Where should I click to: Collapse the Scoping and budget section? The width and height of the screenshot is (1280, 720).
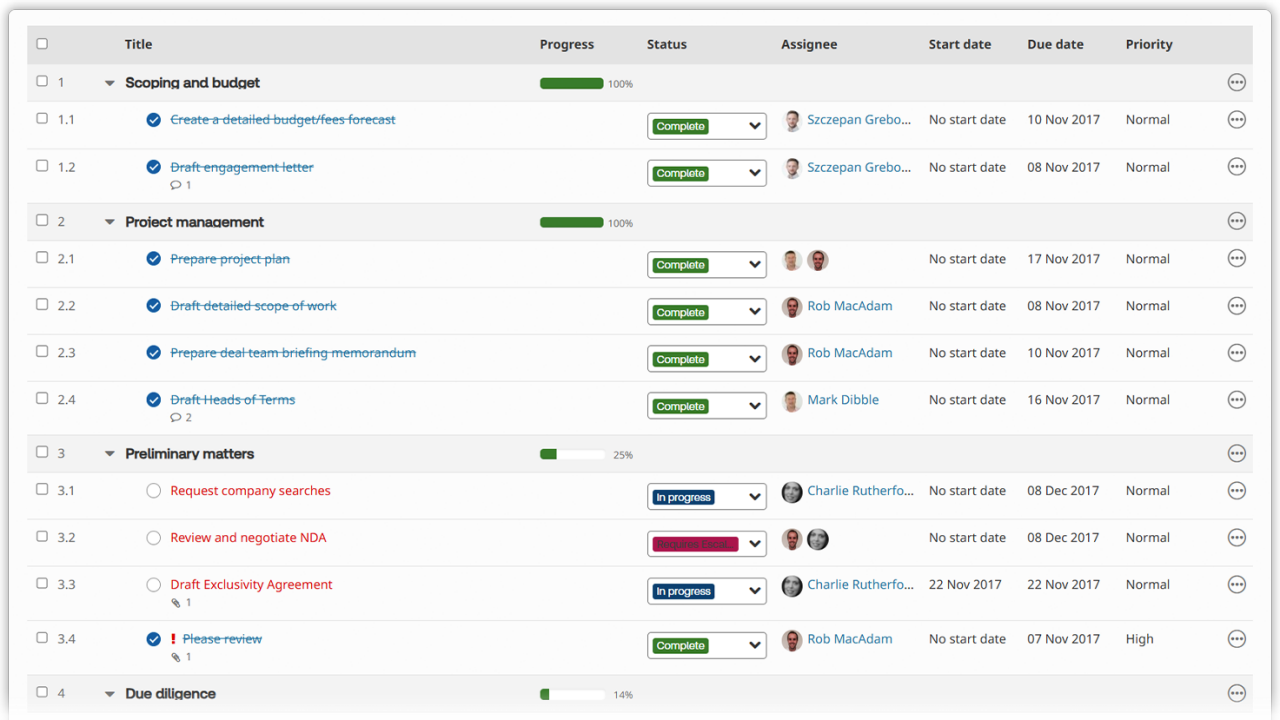pyautogui.click(x=110, y=83)
